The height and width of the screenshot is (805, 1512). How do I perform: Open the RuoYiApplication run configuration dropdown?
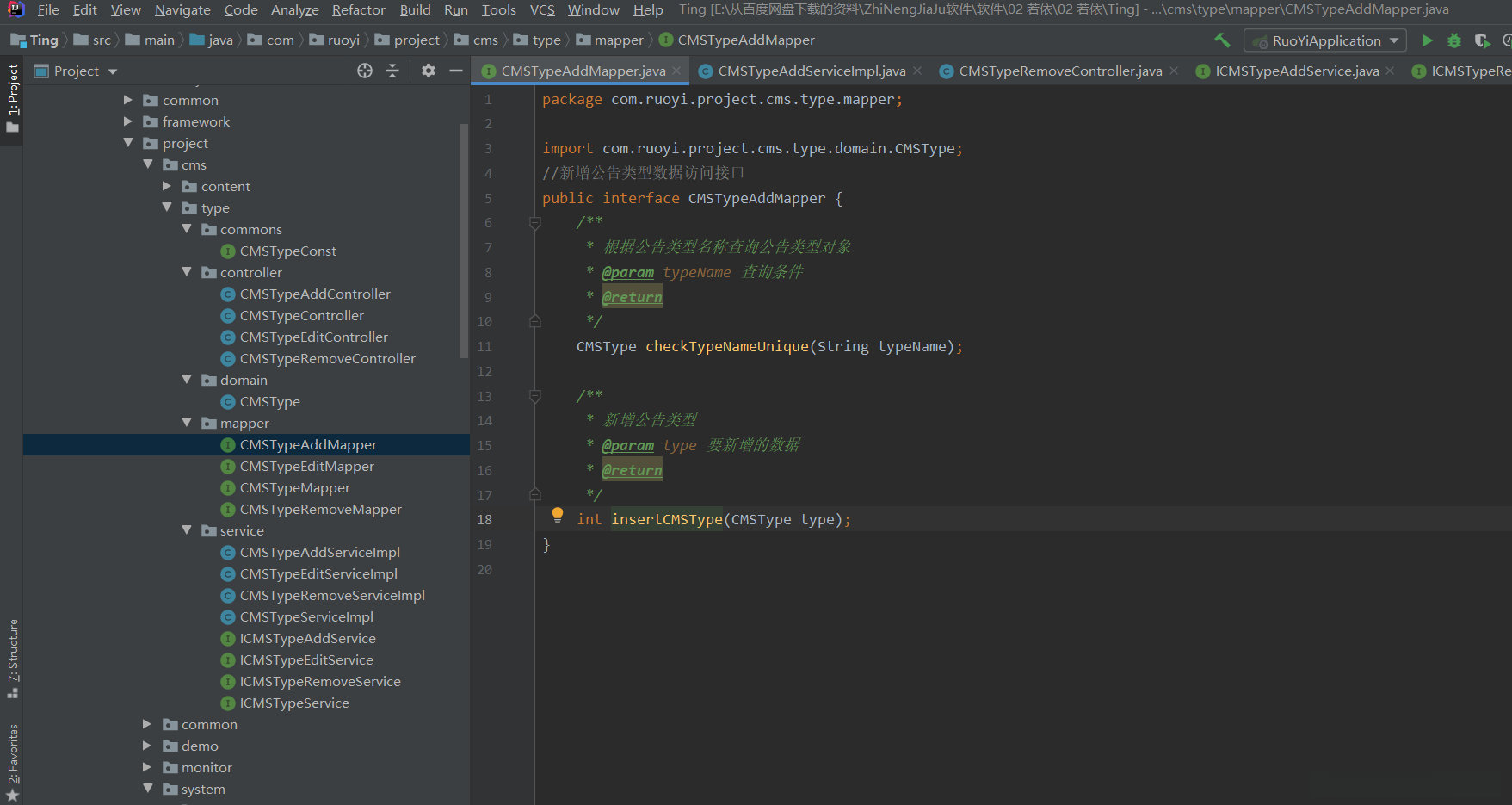(1325, 41)
